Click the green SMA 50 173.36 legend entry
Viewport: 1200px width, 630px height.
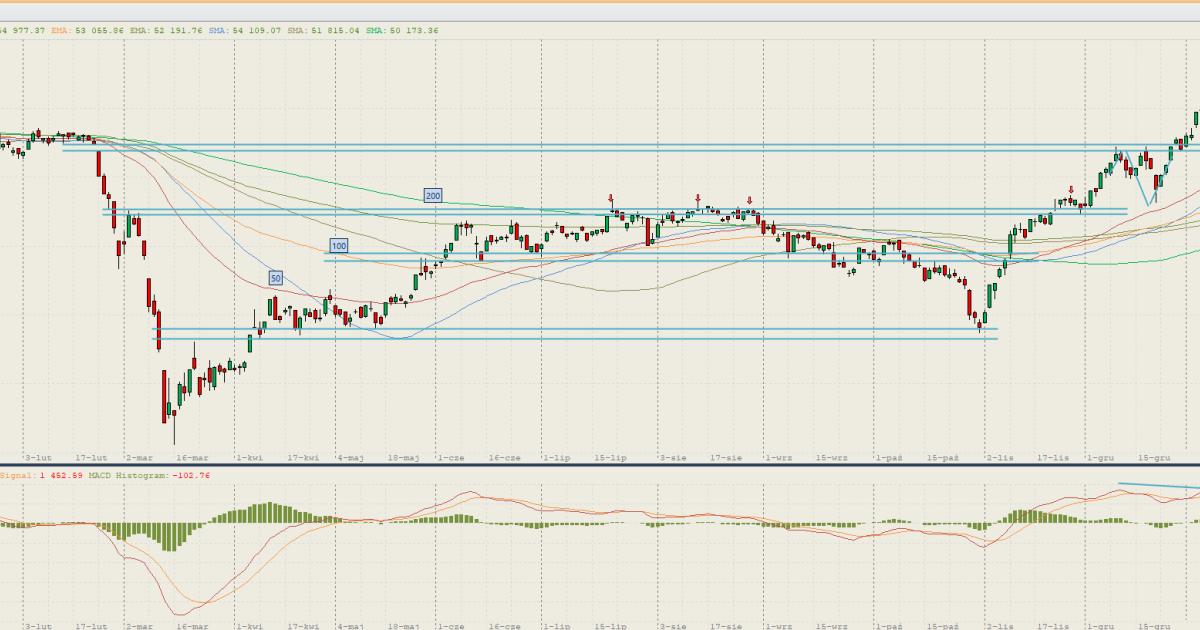click(x=402, y=31)
